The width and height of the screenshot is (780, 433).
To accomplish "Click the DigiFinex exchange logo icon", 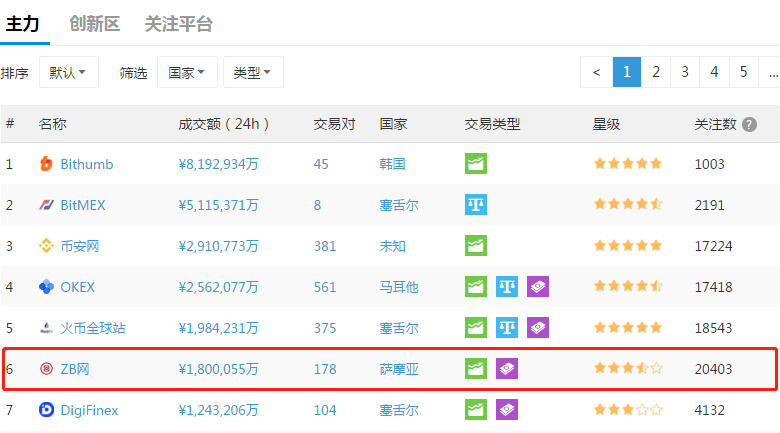I will point(46,410).
